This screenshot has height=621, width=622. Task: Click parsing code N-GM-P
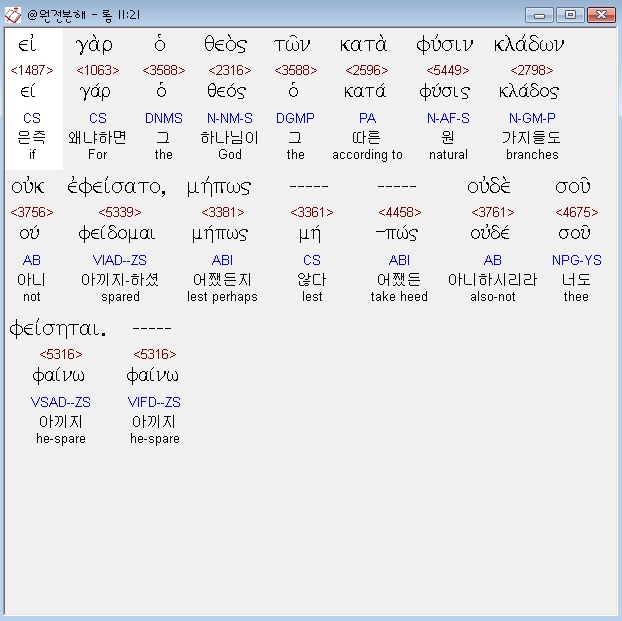(x=532, y=118)
